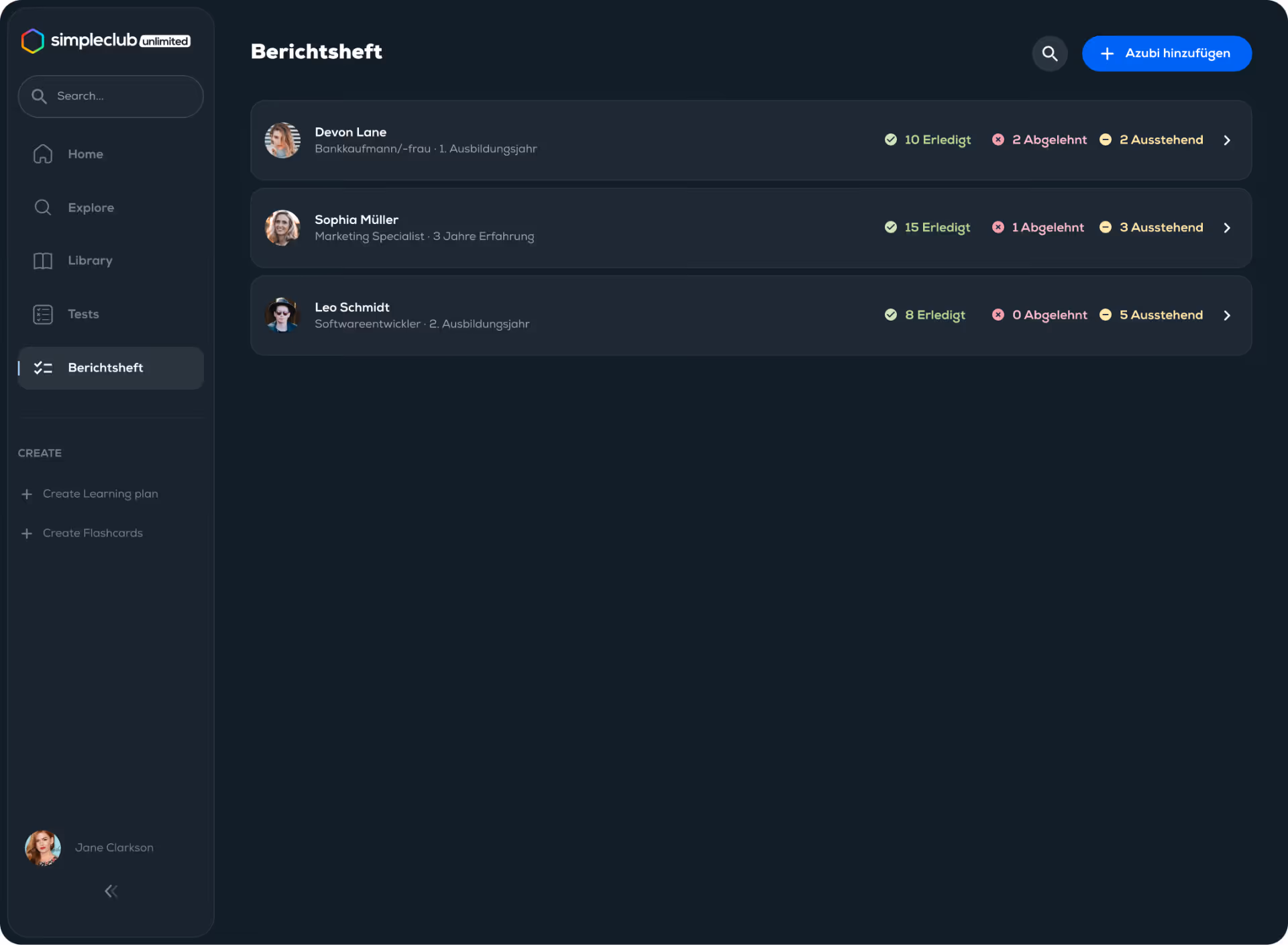Expand Devon Lane's entry via the chevron
This screenshot has height=945, width=1288.
[x=1228, y=140]
